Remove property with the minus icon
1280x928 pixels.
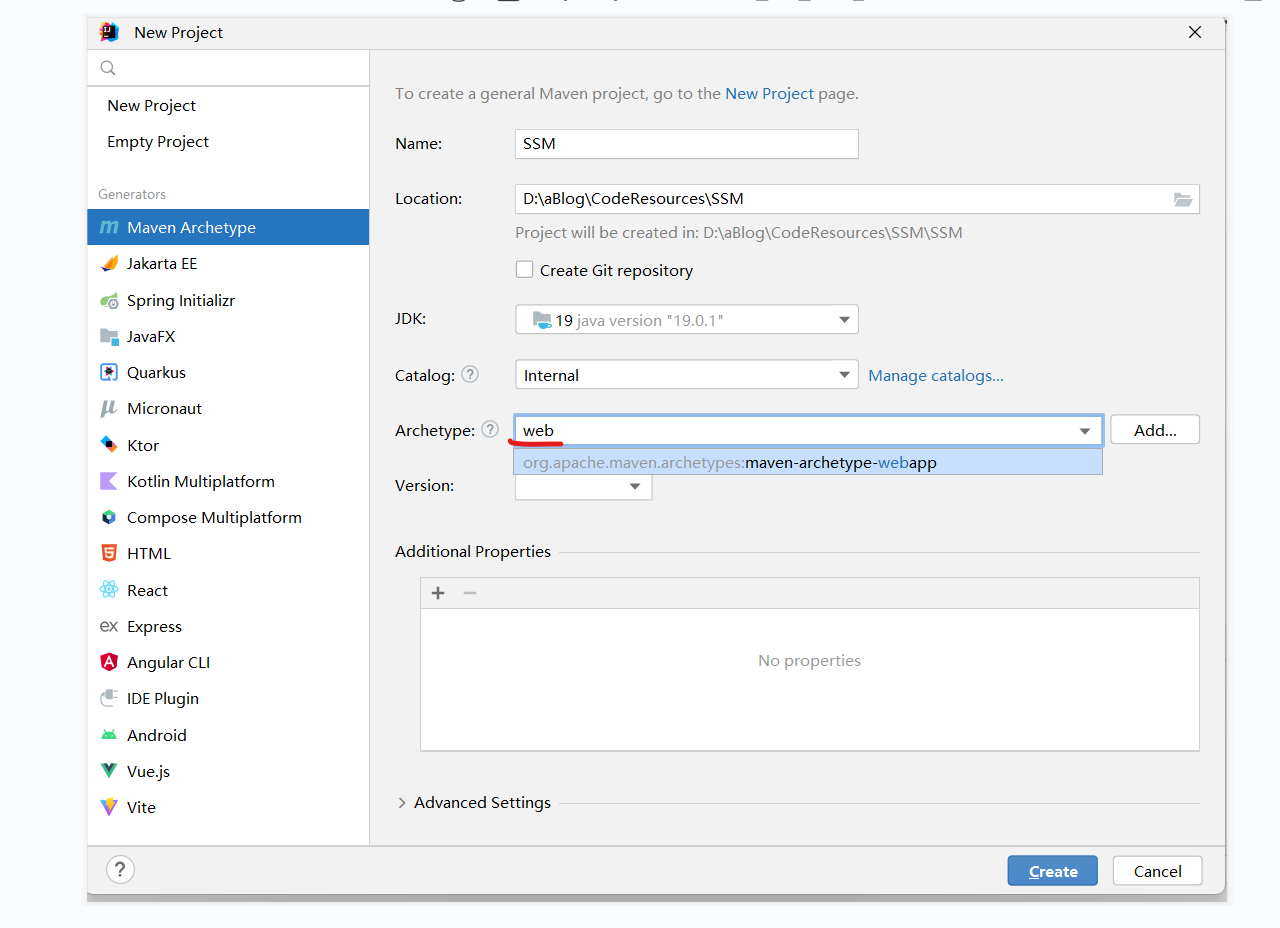click(x=470, y=593)
